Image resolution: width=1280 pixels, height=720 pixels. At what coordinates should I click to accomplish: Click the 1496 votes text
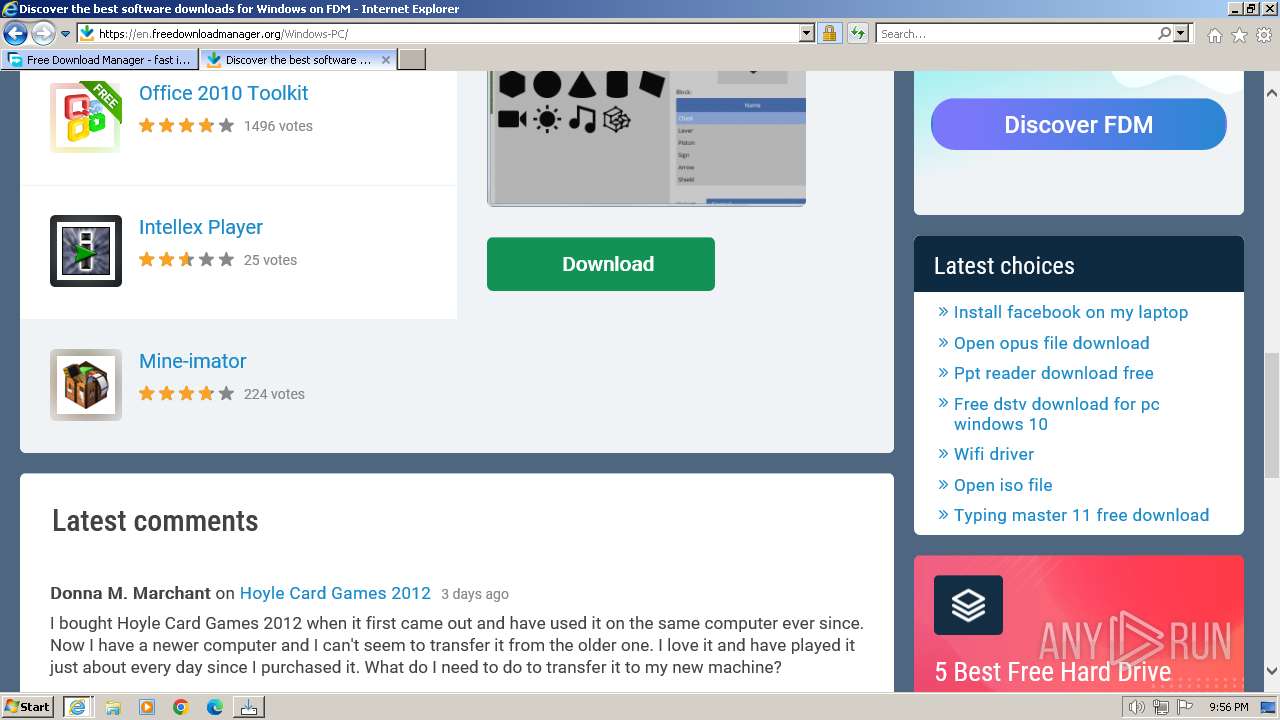point(278,126)
